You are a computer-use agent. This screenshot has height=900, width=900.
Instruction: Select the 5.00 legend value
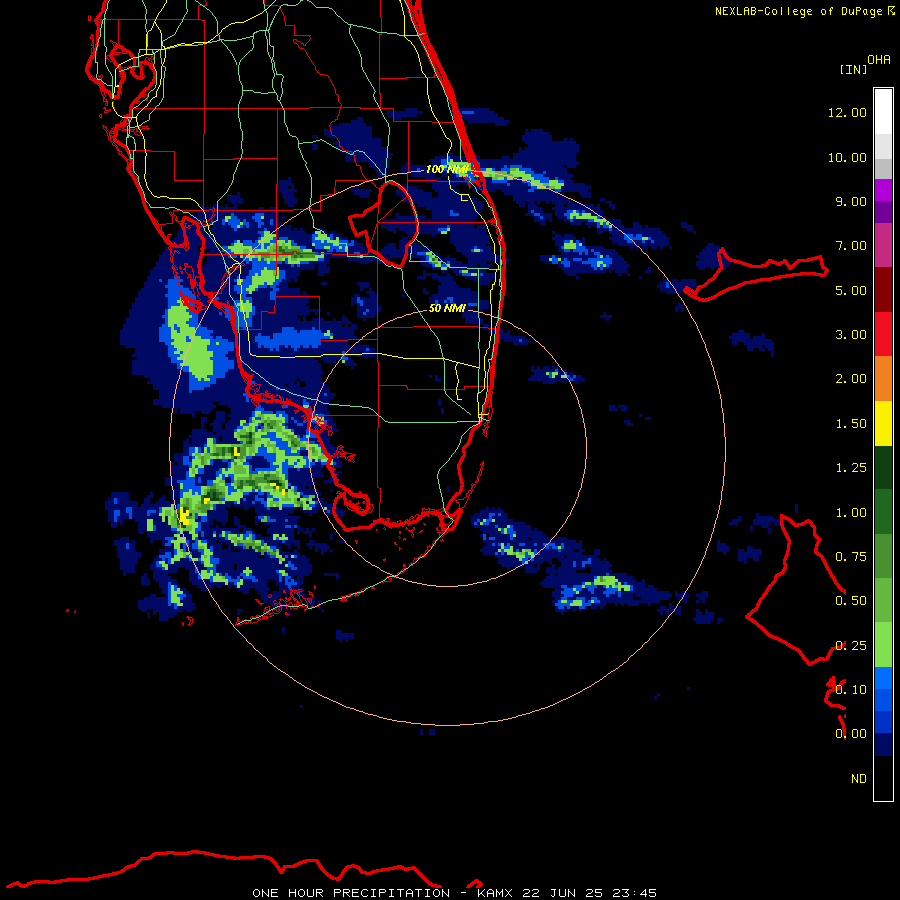[851, 290]
